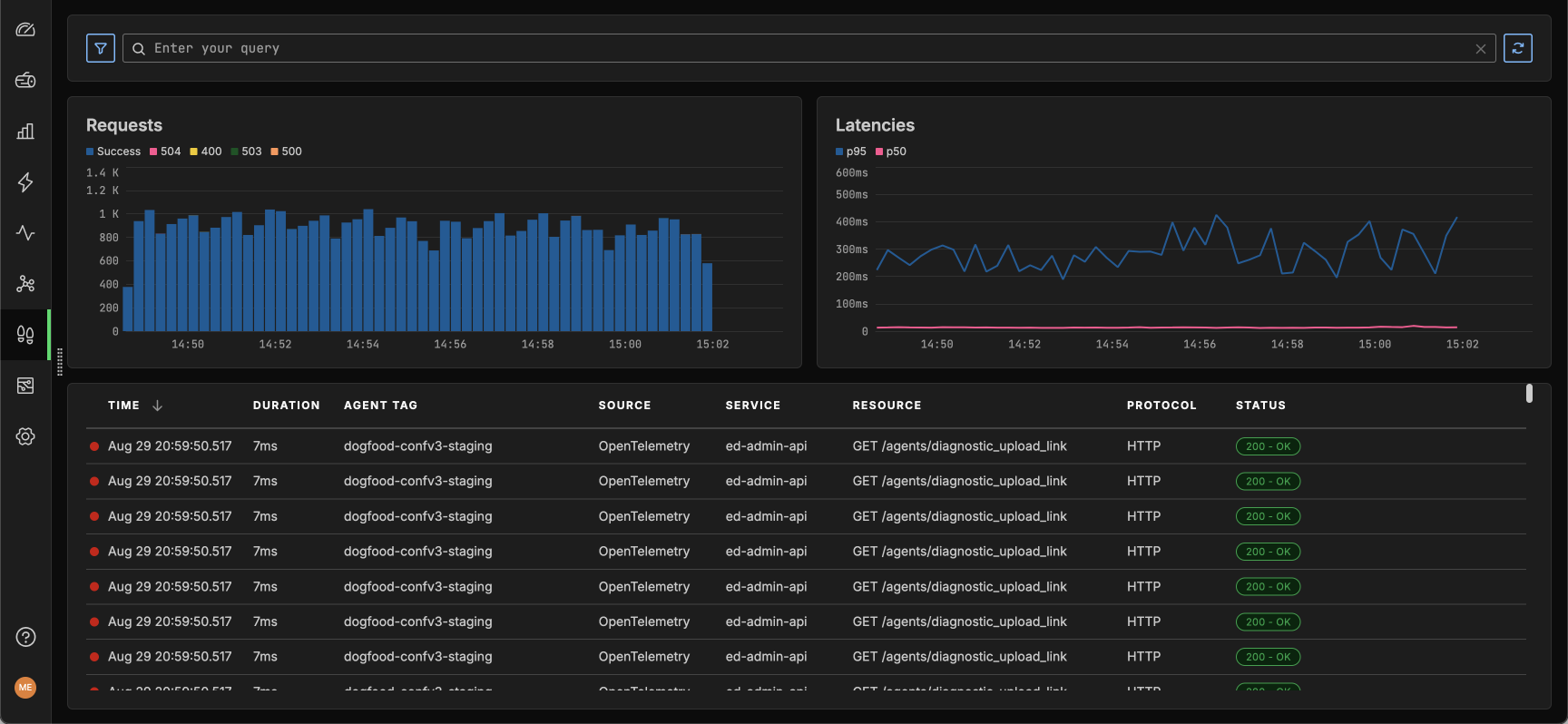1568x724 pixels.
Task: Open the filter button beside search
Action: (101, 48)
